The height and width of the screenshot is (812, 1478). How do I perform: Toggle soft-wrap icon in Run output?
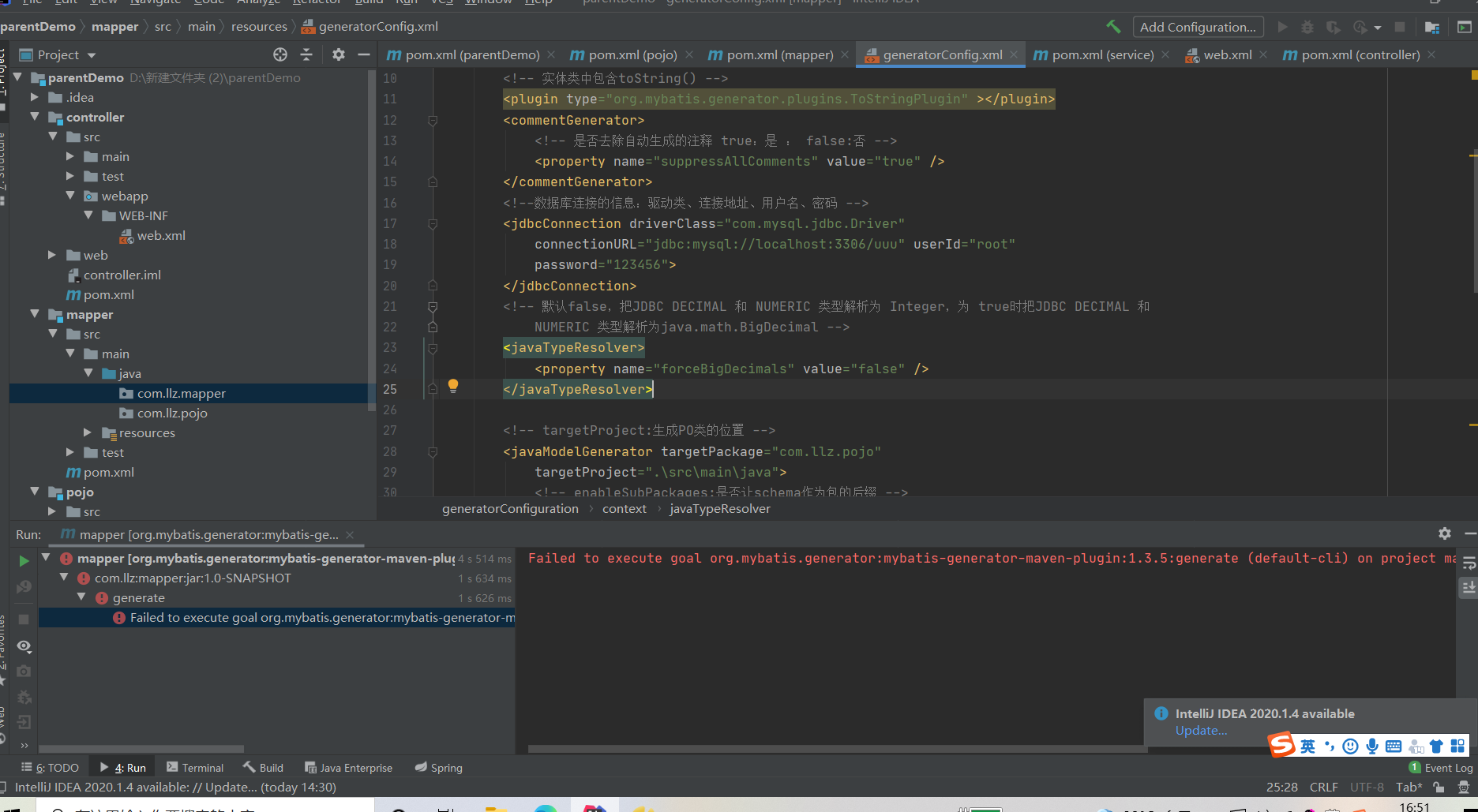point(1469,563)
